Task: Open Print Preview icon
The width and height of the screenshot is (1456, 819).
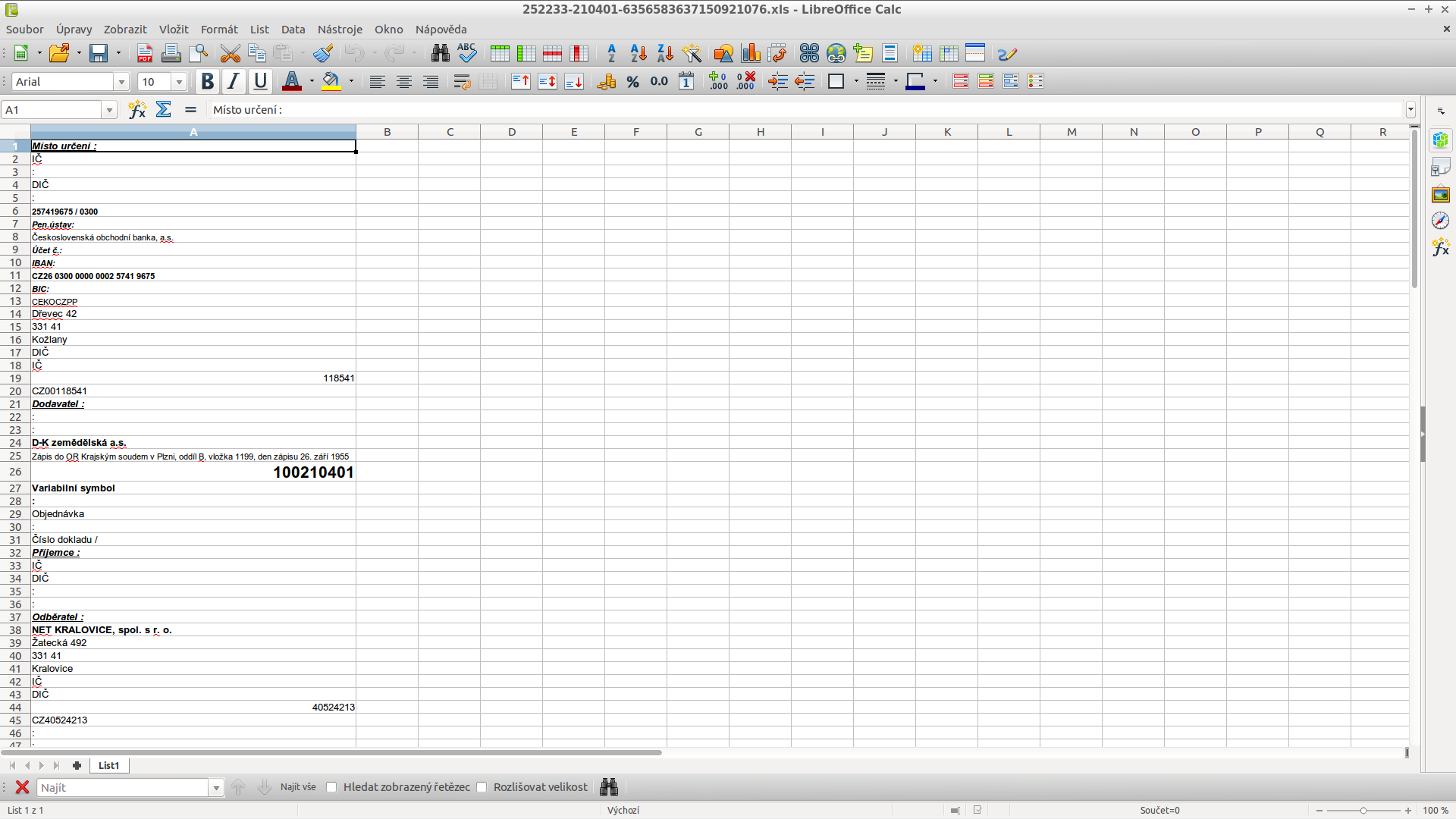Action: pyautogui.click(x=199, y=53)
